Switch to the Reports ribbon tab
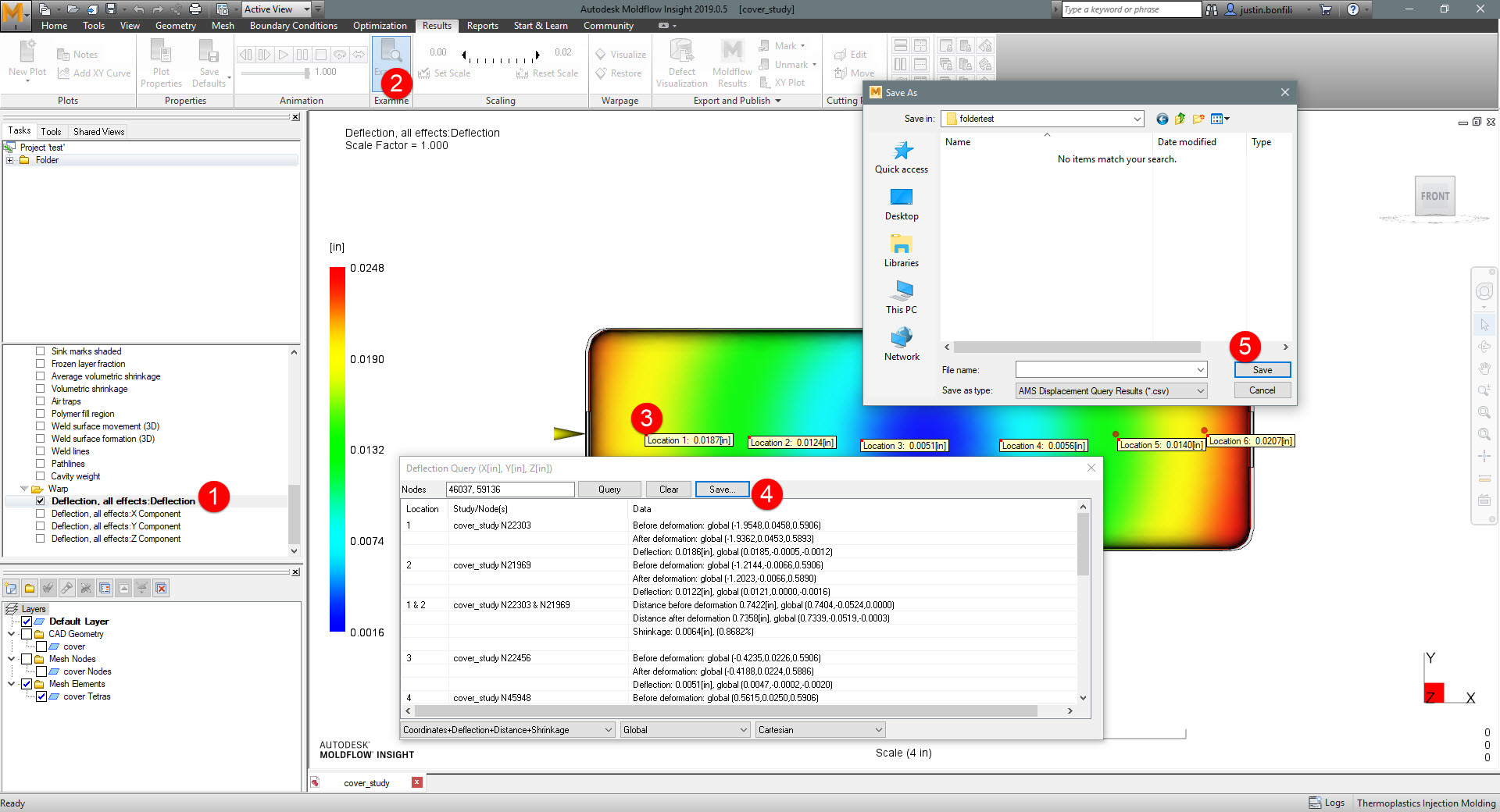Viewport: 1500px width, 812px height. click(x=482, y=25)
